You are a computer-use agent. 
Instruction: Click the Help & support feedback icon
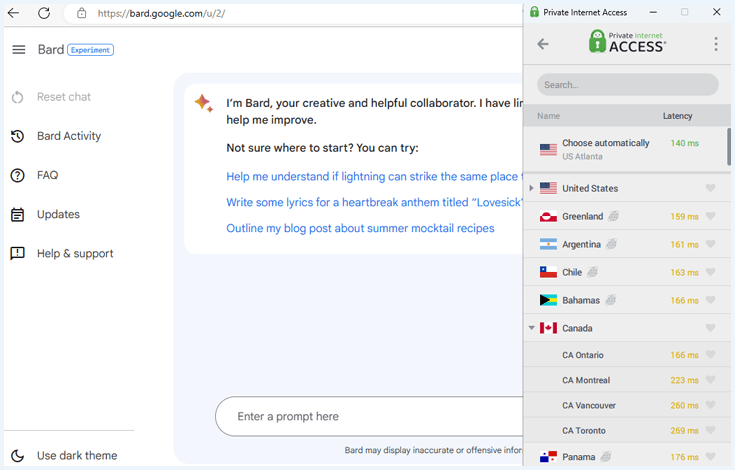coord(17,254)
